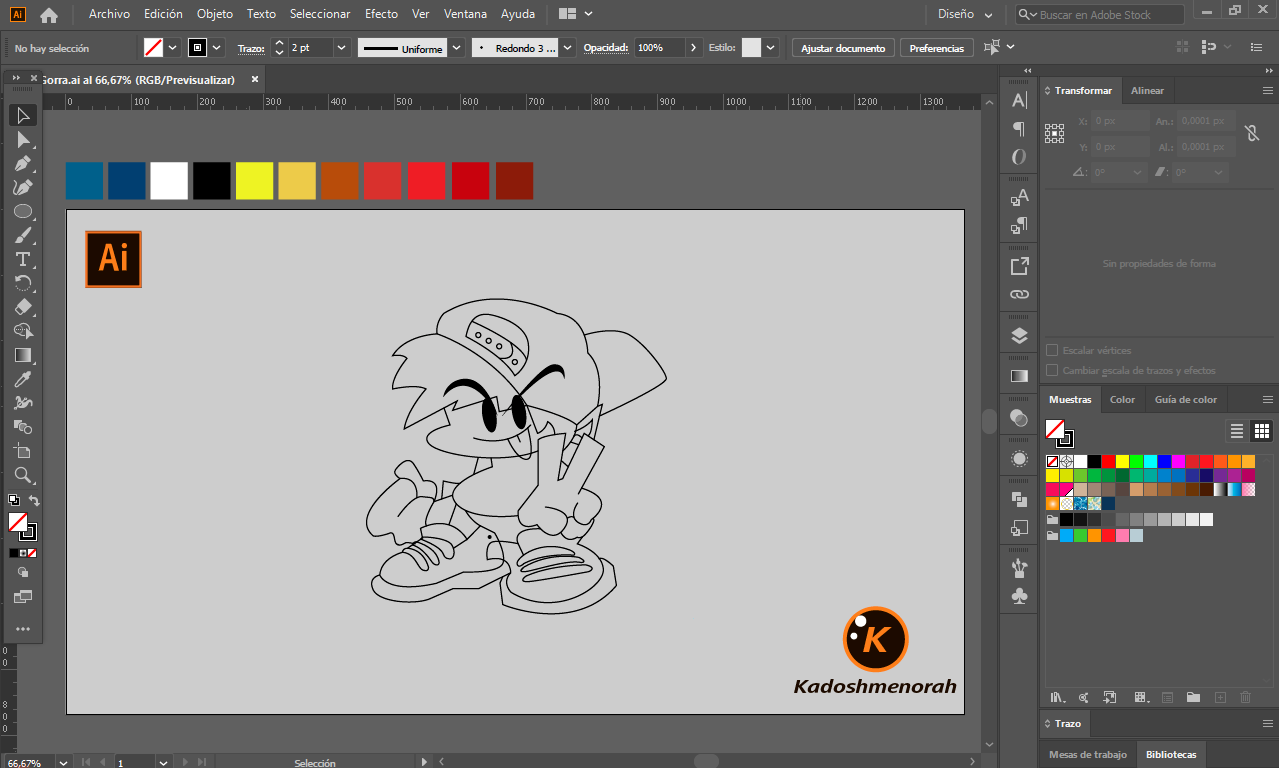Screen dimensions: 1279x768
Task: Click the Buscar en Adobe Stock field
Action: 1100,15
